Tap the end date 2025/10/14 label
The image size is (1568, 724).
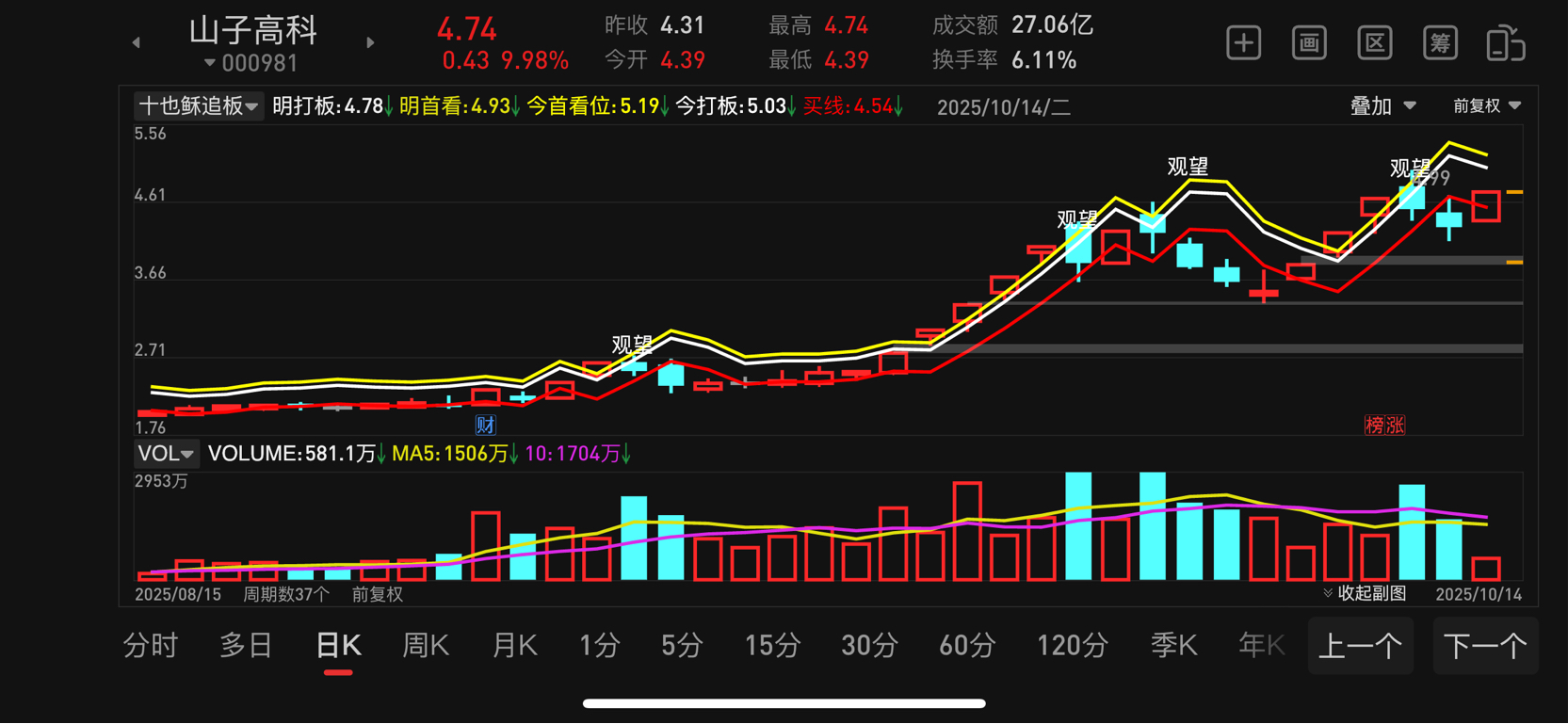point(1479,594)
